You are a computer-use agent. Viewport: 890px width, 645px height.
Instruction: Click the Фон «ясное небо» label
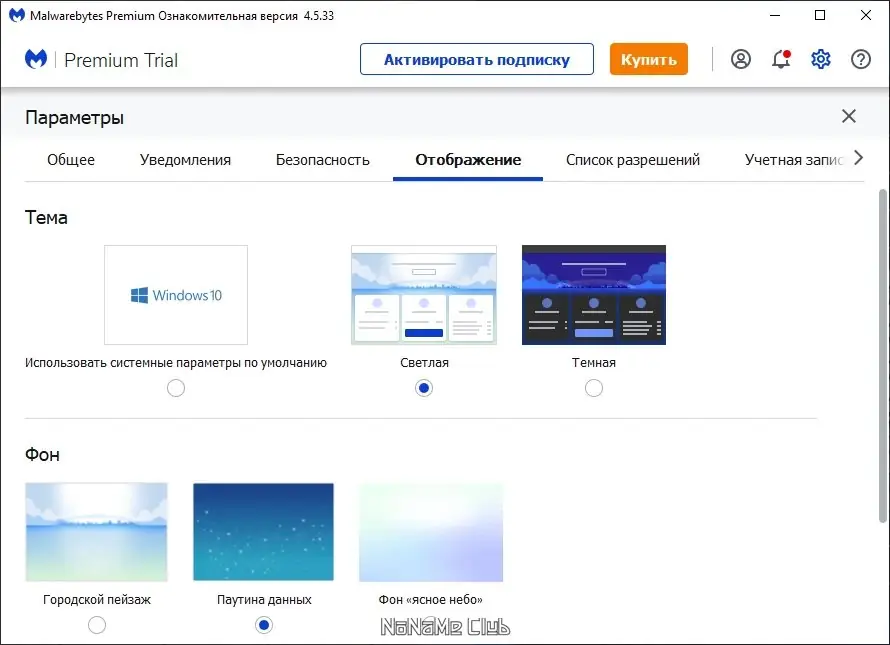pos(430,600)
